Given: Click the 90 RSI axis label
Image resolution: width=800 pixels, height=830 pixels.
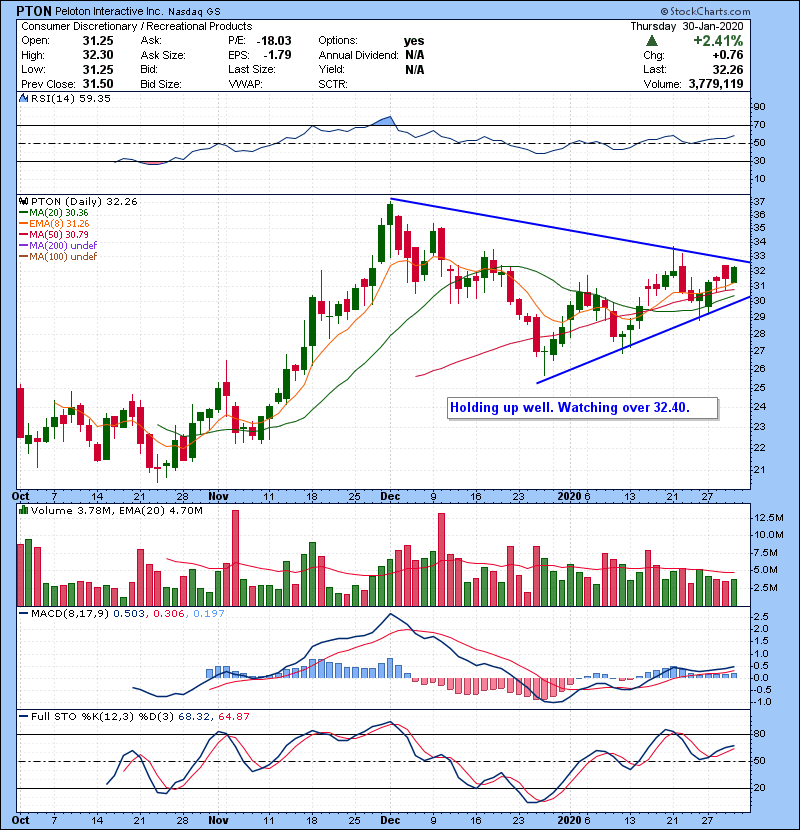Looking at the screenshot, I should coord(759,107).
